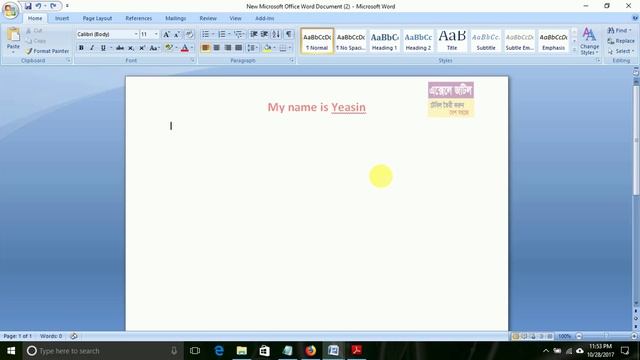Image resolution: width=640 pixels, height=360 pixels.
Task: Zoom out with the minus button
Action: point(579,336)
